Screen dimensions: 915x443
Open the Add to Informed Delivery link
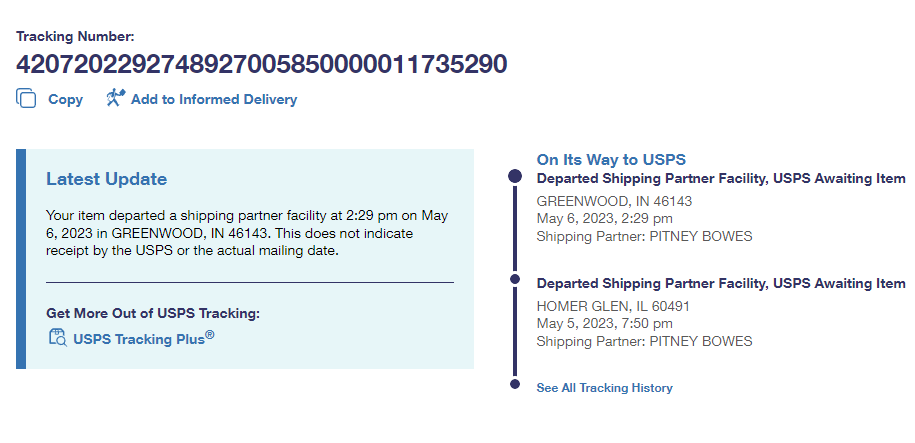(x=213, y=99)
